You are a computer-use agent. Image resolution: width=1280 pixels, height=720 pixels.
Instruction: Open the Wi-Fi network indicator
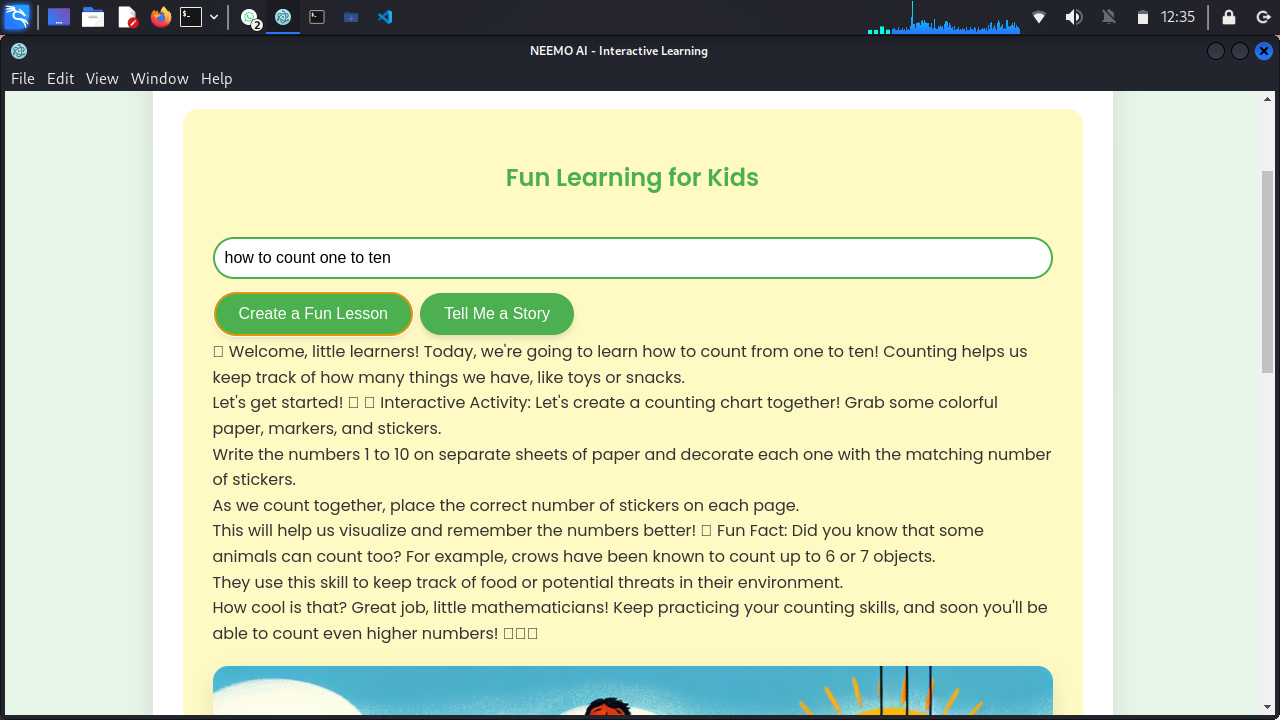pyautogui.click(x=1039, y=17)
